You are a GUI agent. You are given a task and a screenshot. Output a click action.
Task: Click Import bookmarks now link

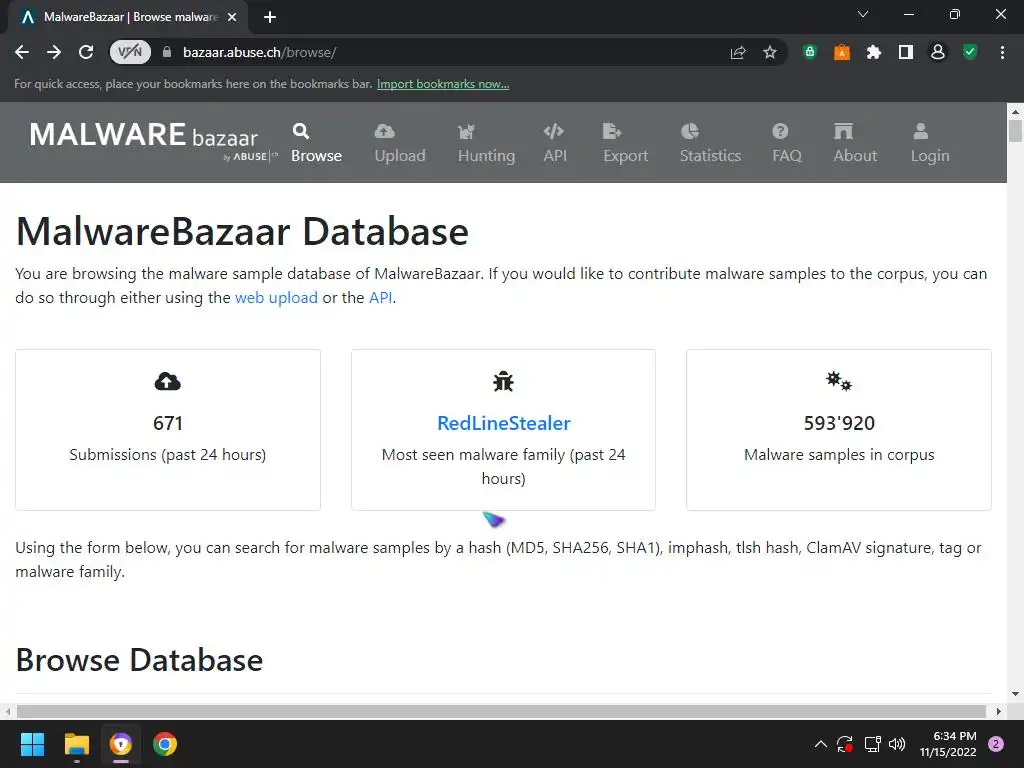pyautogui.click(x=443, y=84)
